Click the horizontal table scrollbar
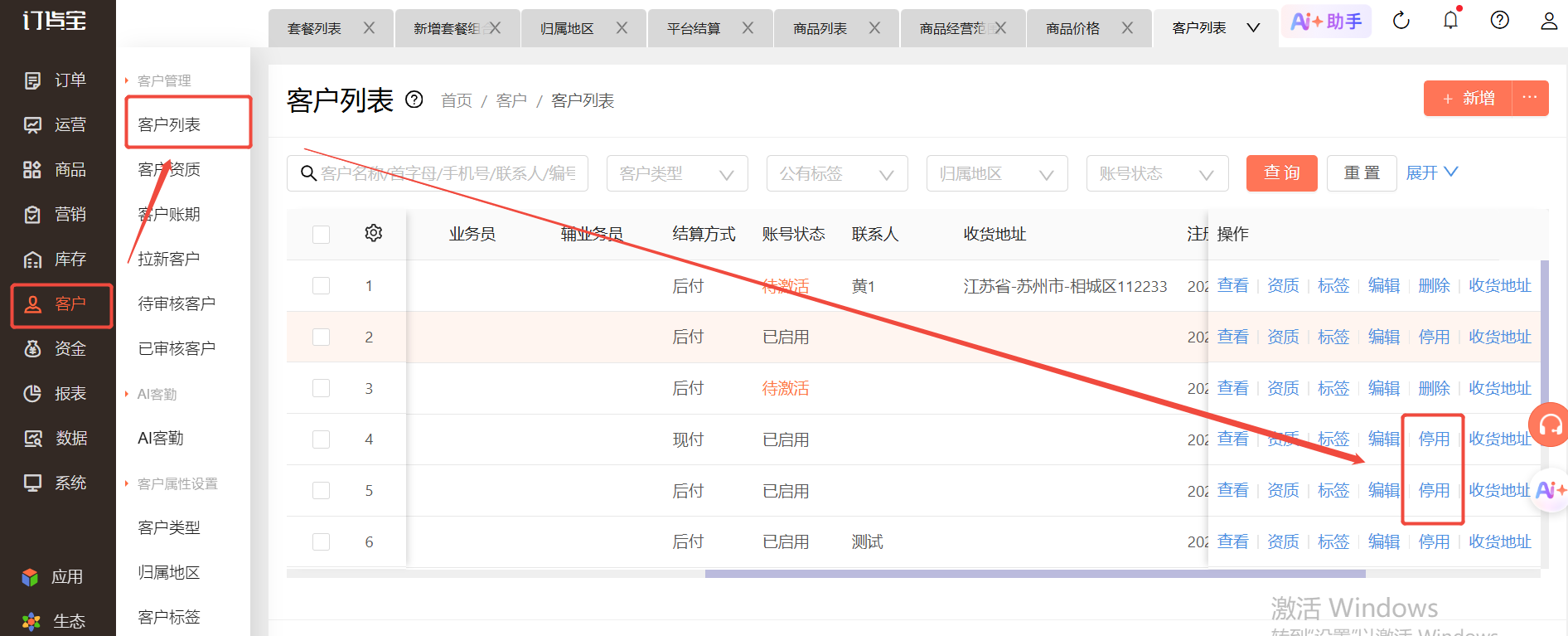The width and height of the screenshot is (1568, 636). click(x=1035, y=574)
